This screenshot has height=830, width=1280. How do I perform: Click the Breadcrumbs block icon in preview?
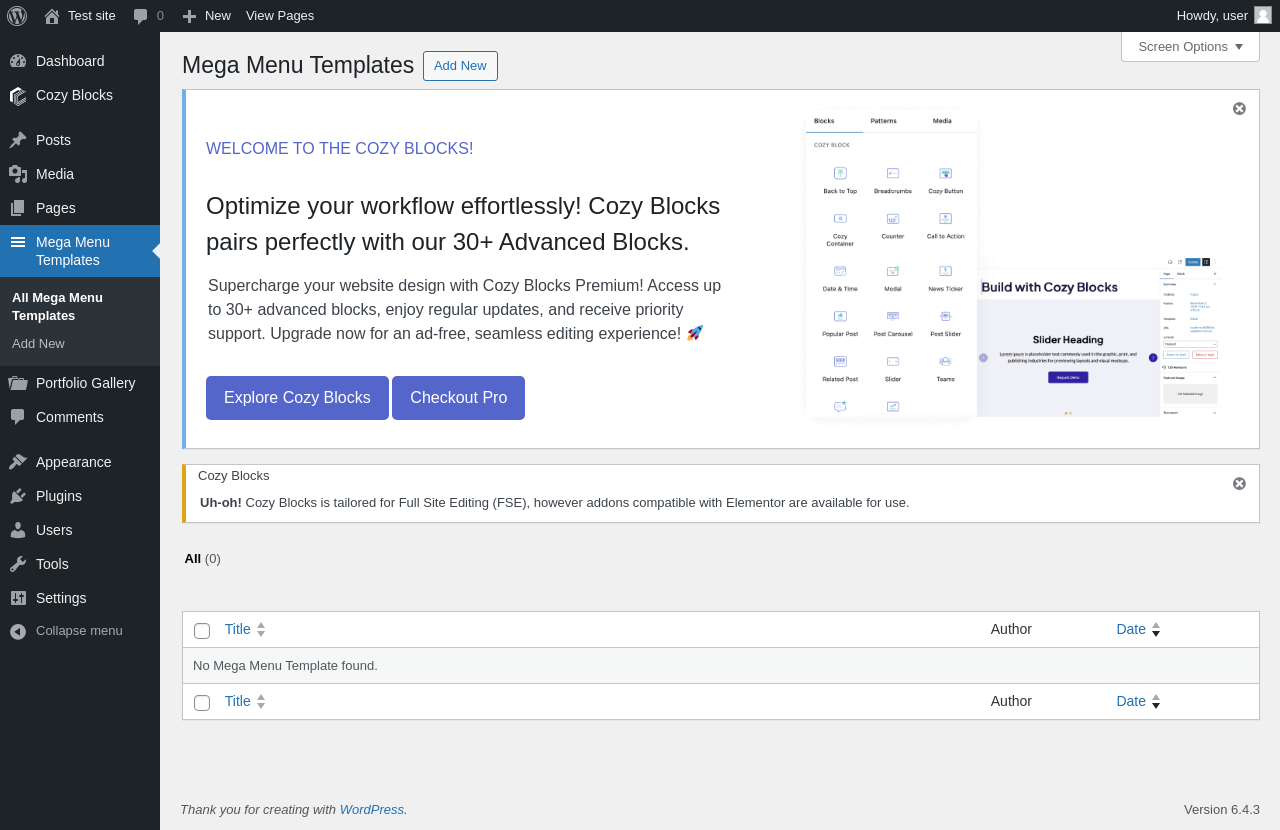893,173
